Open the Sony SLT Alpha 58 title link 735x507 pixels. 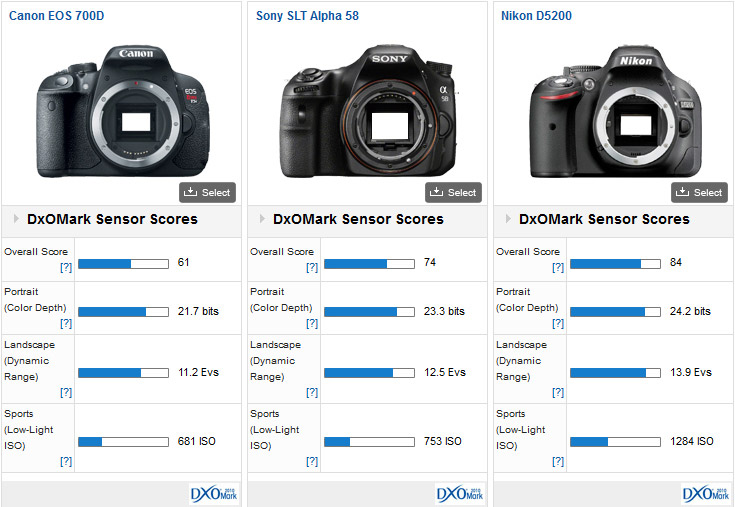pyautogui.click(x=307, y=16)
